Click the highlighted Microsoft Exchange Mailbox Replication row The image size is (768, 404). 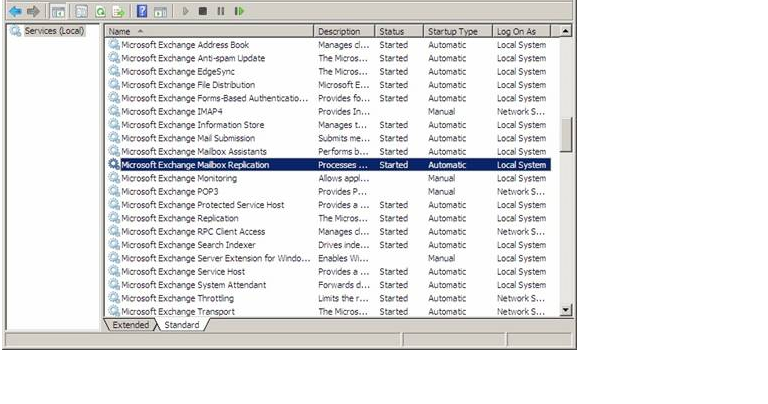(x=328, y=165)
